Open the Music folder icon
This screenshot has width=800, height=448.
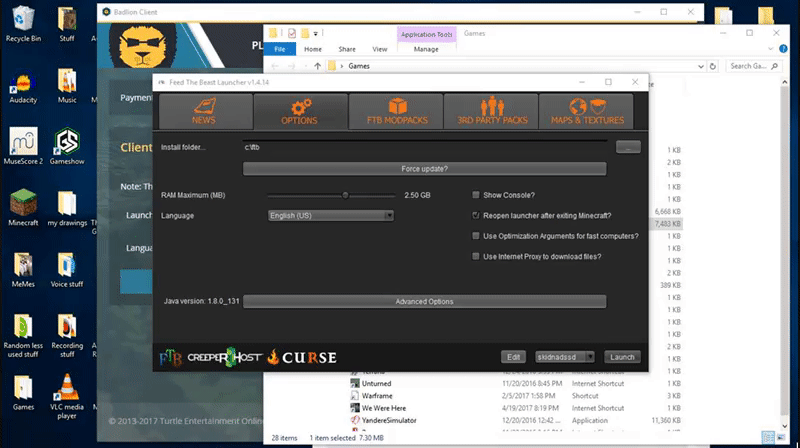point(67,87)
